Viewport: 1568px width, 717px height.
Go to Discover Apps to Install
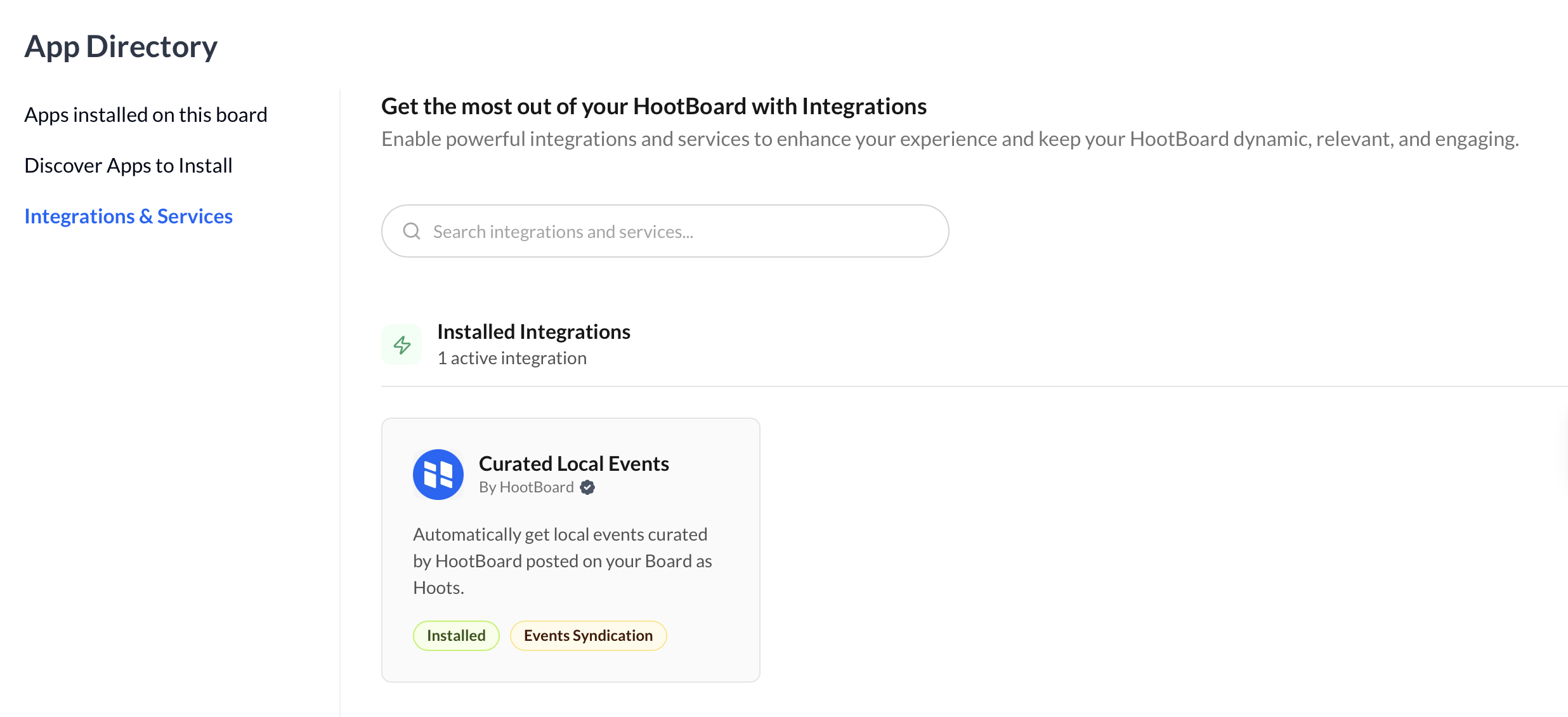coord(128,166)
